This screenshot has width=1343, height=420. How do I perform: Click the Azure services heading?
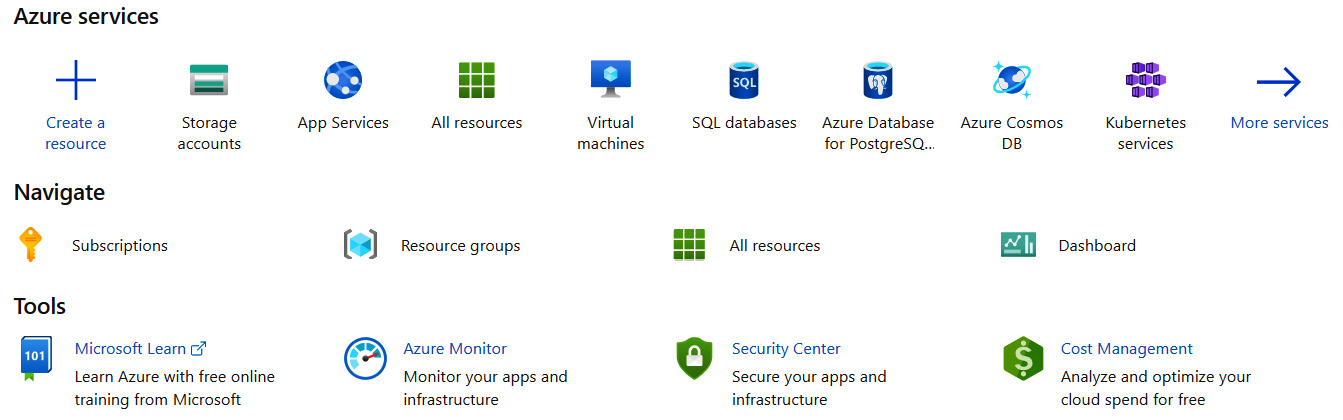click(x=86, y=17)
